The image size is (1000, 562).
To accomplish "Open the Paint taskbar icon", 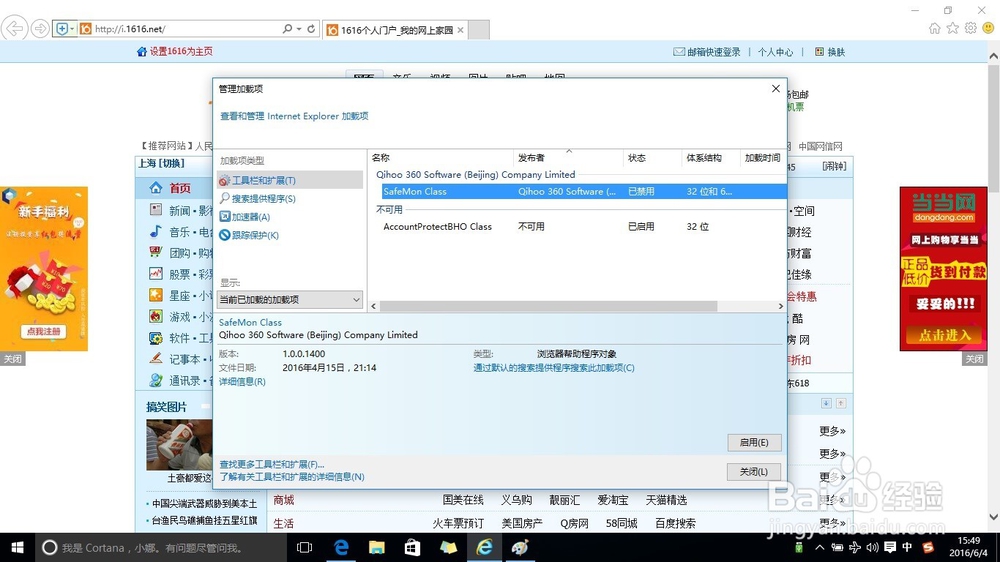I will [x=520, y=547].
